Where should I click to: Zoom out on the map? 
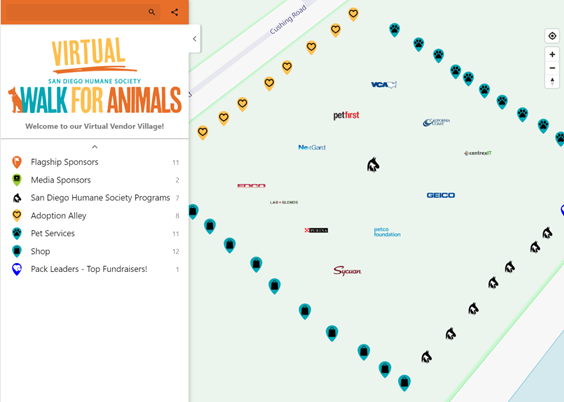point(552,68)
